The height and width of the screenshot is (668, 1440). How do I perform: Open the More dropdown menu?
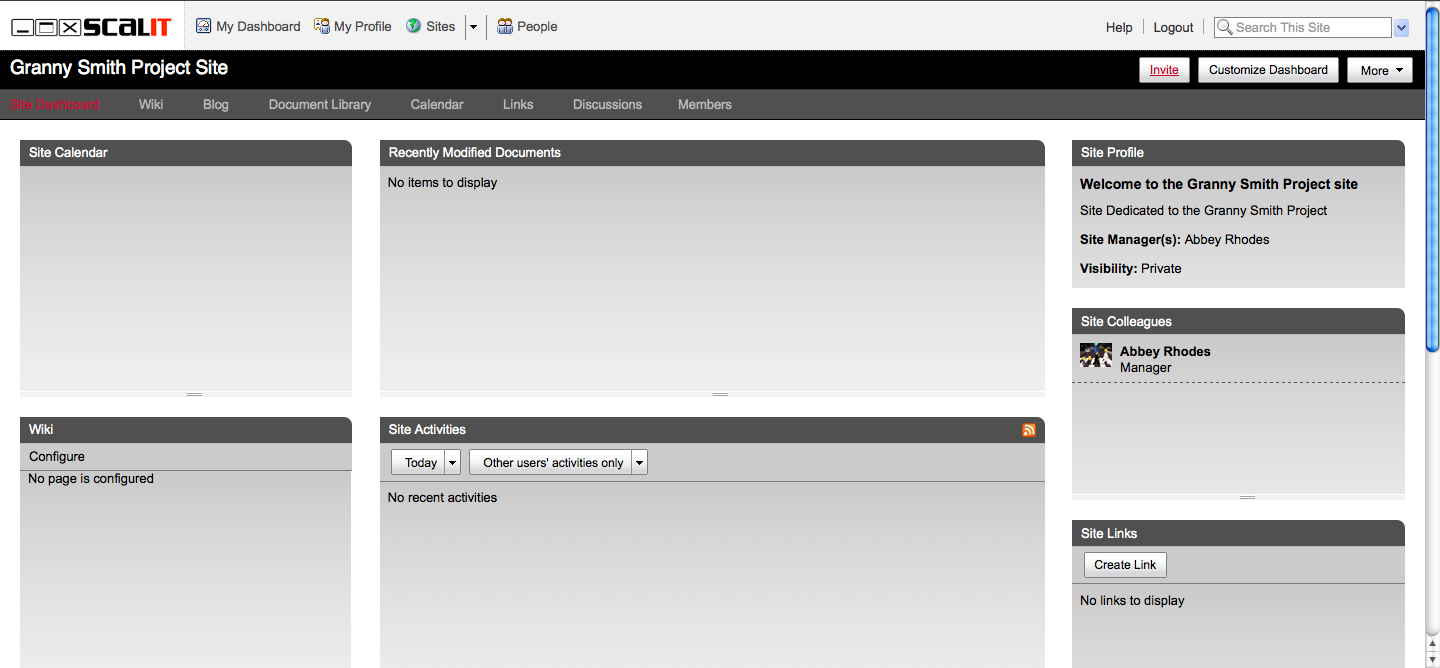(x=1380, y=70)
